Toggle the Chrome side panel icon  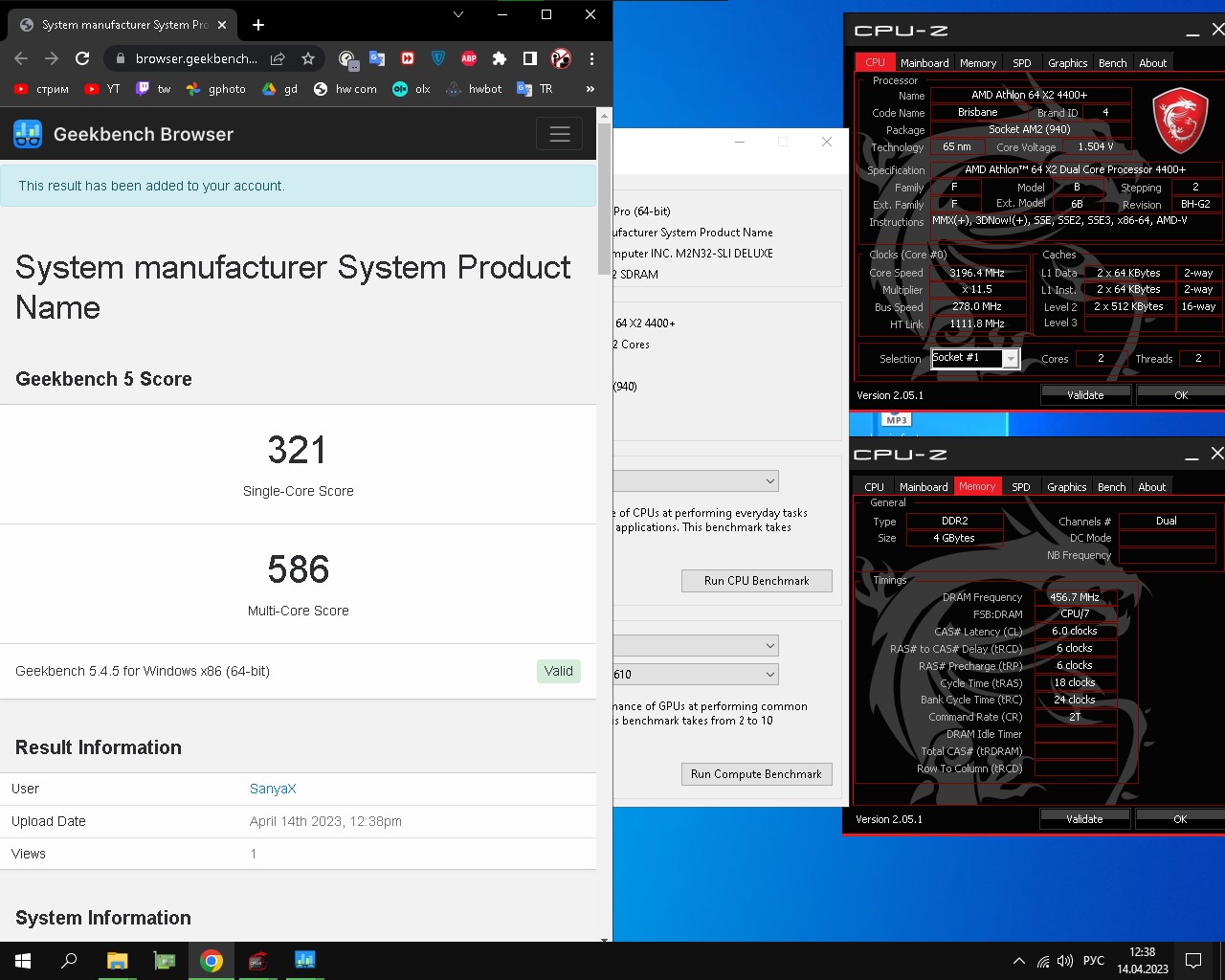pos(530,58)
